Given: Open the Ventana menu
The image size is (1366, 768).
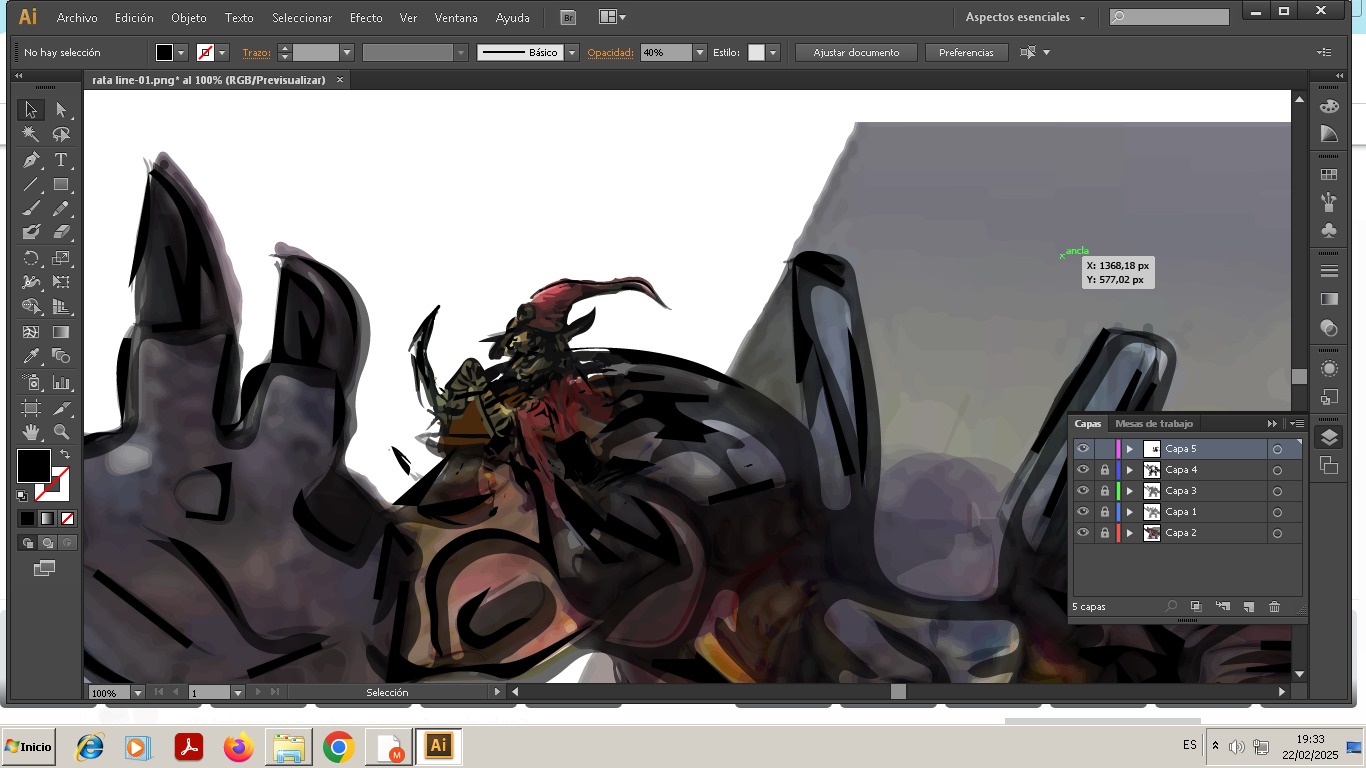Looking at the screenshot, I should pyautogui.click(x=456, y=18).
